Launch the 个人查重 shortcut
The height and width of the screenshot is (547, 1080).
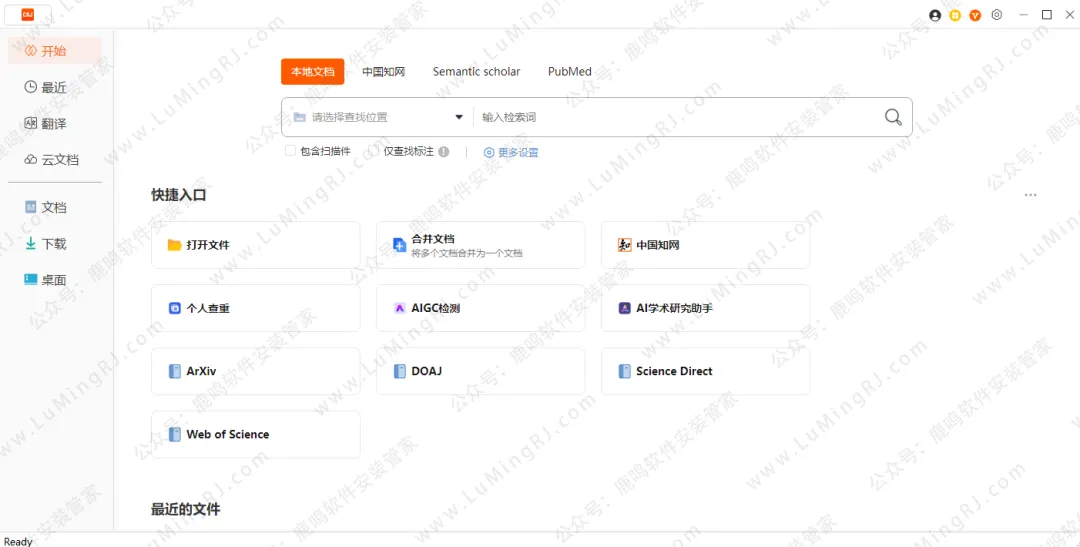(256, 308)
